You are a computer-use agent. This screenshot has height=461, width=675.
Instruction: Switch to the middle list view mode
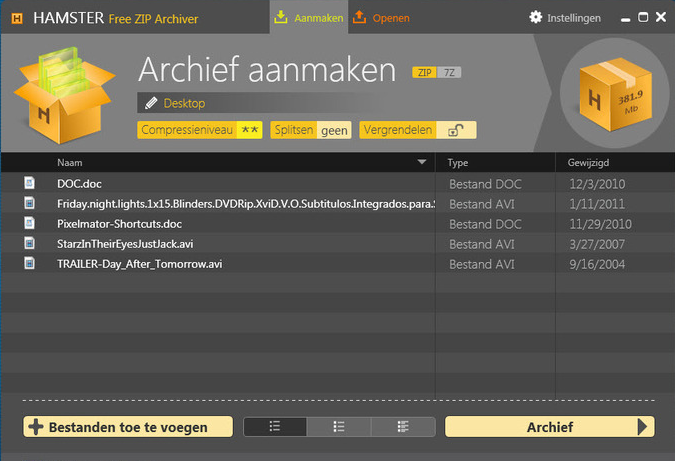(339, 427)
